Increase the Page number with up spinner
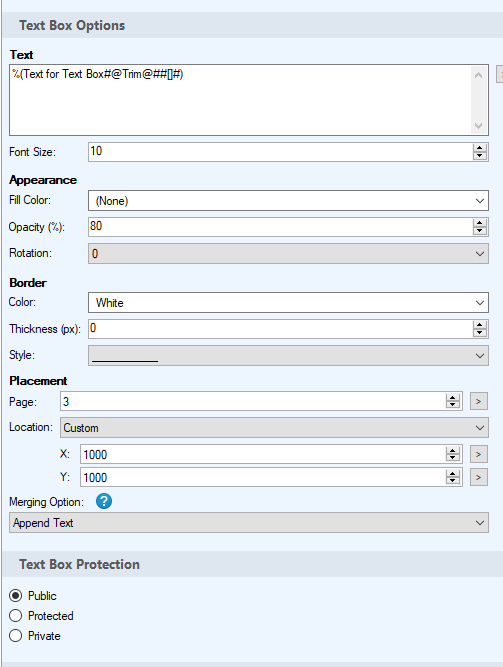The width and height of the screenshot is (503, 667). click(453, 397)
